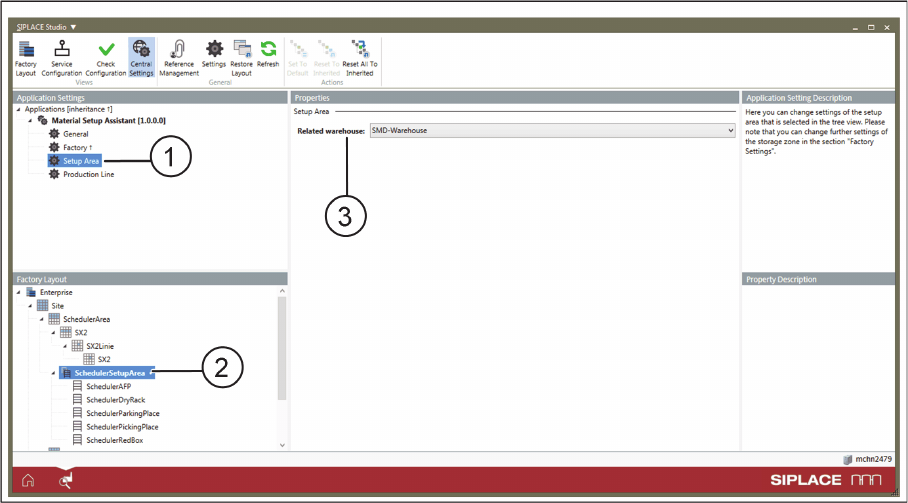Select Material Setup Assistant [1.0.0.0]
The height and width of the screenshot is (503, 908).
108,120
